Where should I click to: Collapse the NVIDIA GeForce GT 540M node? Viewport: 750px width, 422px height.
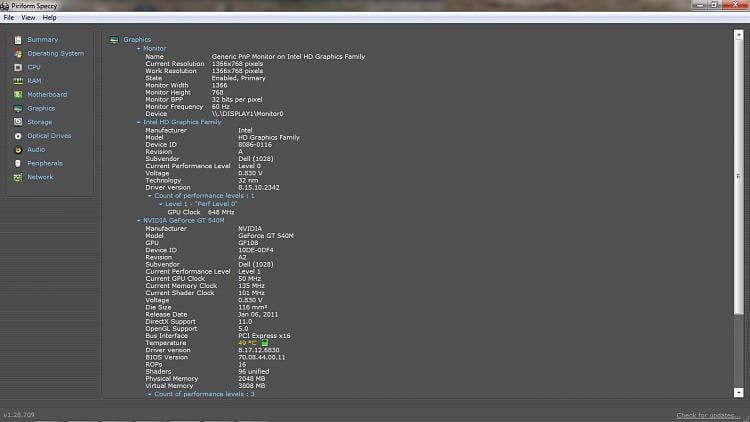[x=139, y=221]
